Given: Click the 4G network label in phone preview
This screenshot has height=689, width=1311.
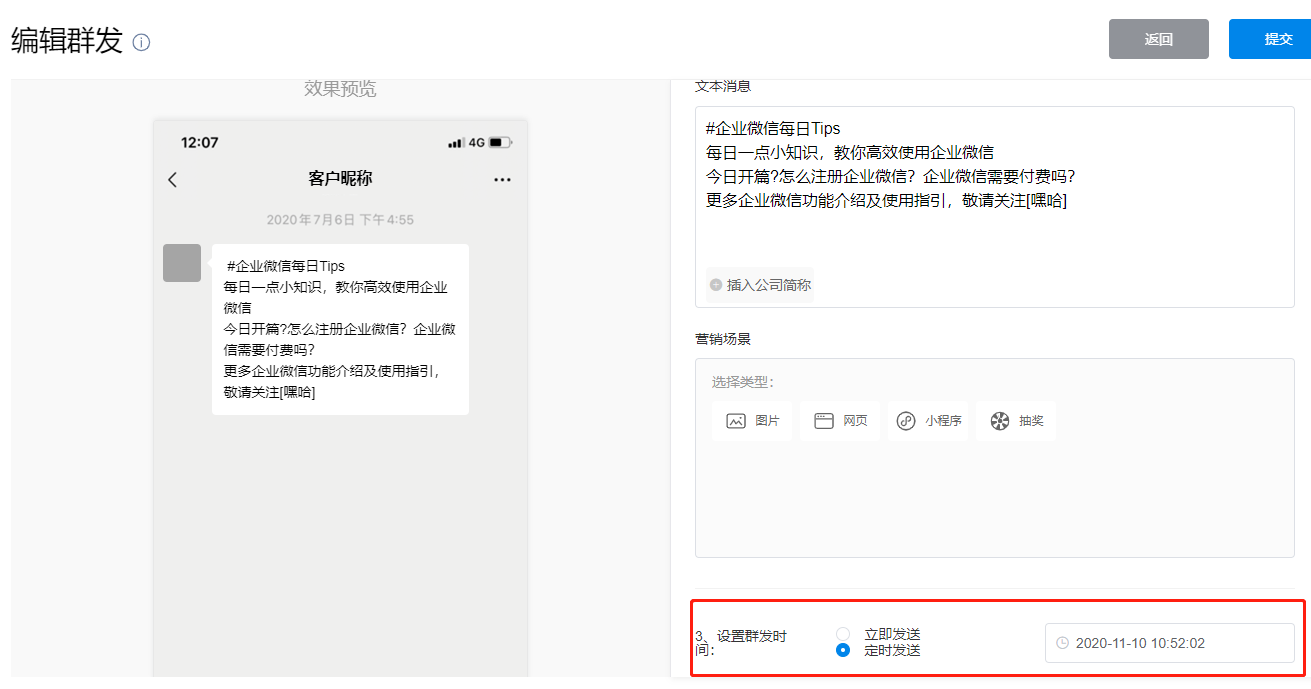Looking at the screenshot, I should (x=477, y=143).
